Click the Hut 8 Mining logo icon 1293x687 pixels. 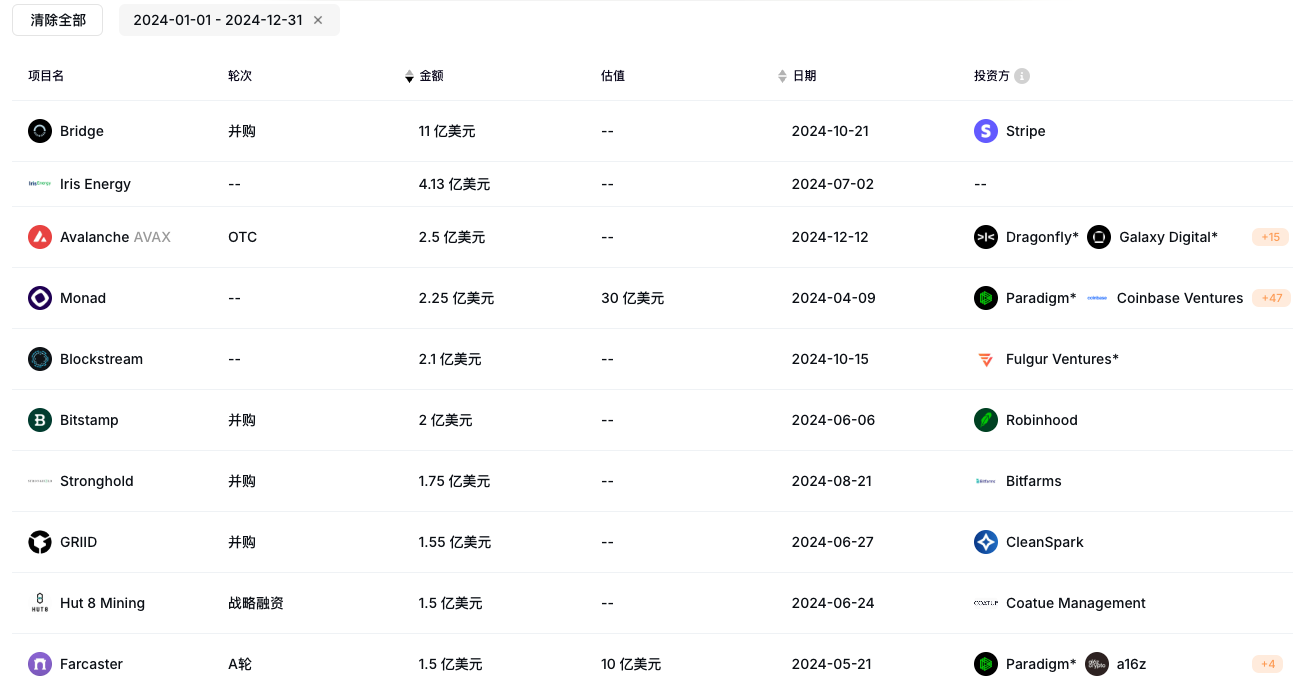pos(40,603)
